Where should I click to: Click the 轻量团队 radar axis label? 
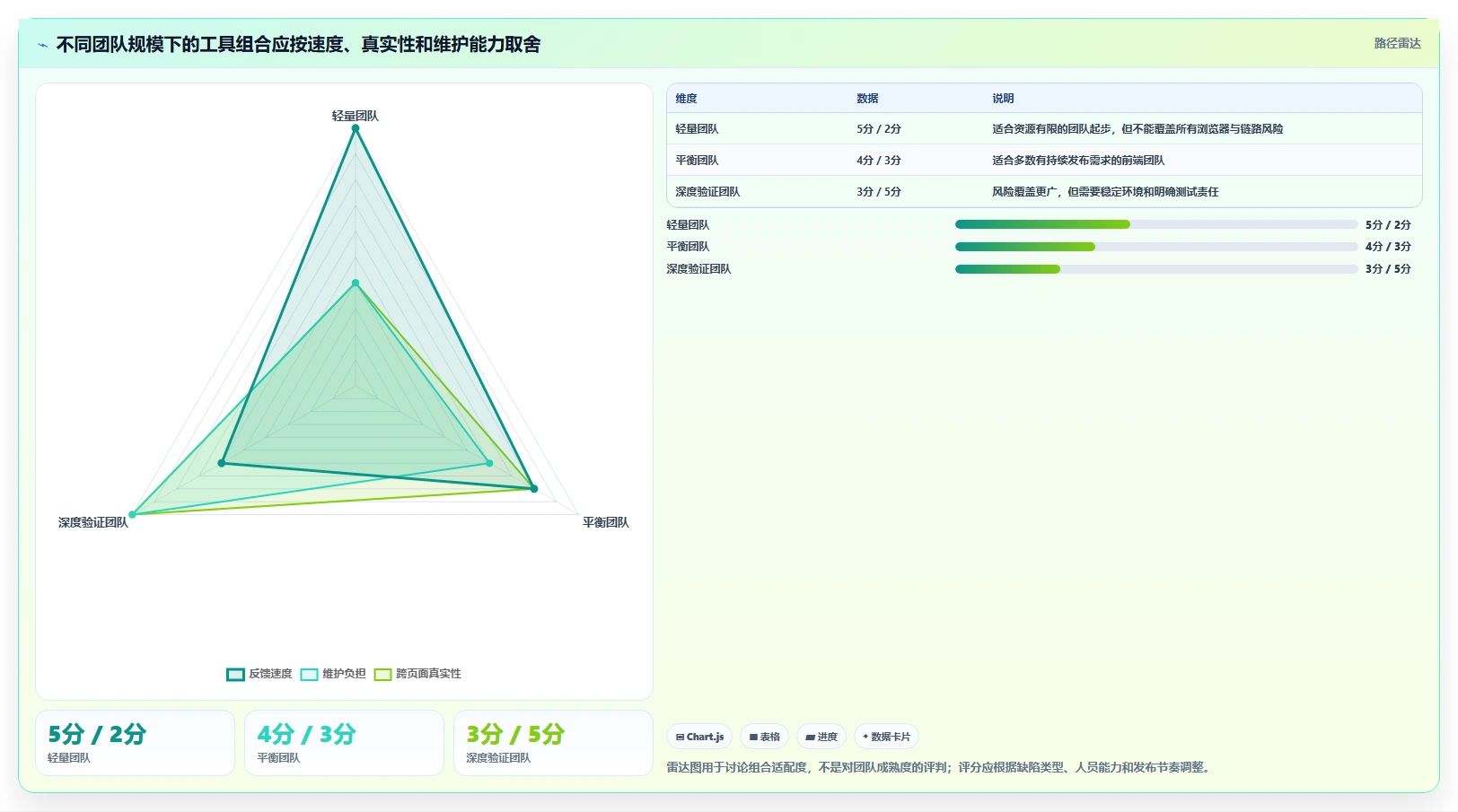pos(355,116)
